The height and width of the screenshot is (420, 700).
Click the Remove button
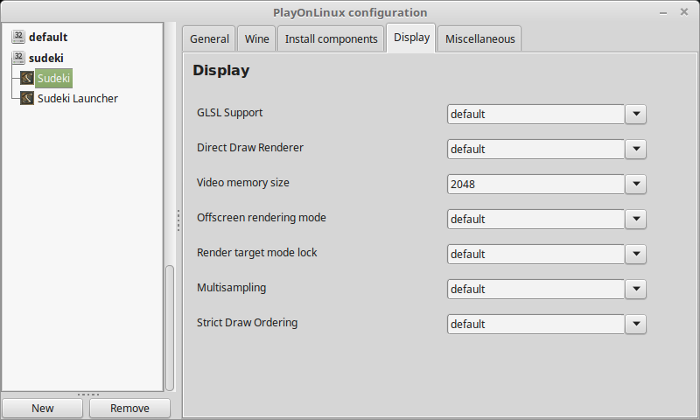point(130,408)
